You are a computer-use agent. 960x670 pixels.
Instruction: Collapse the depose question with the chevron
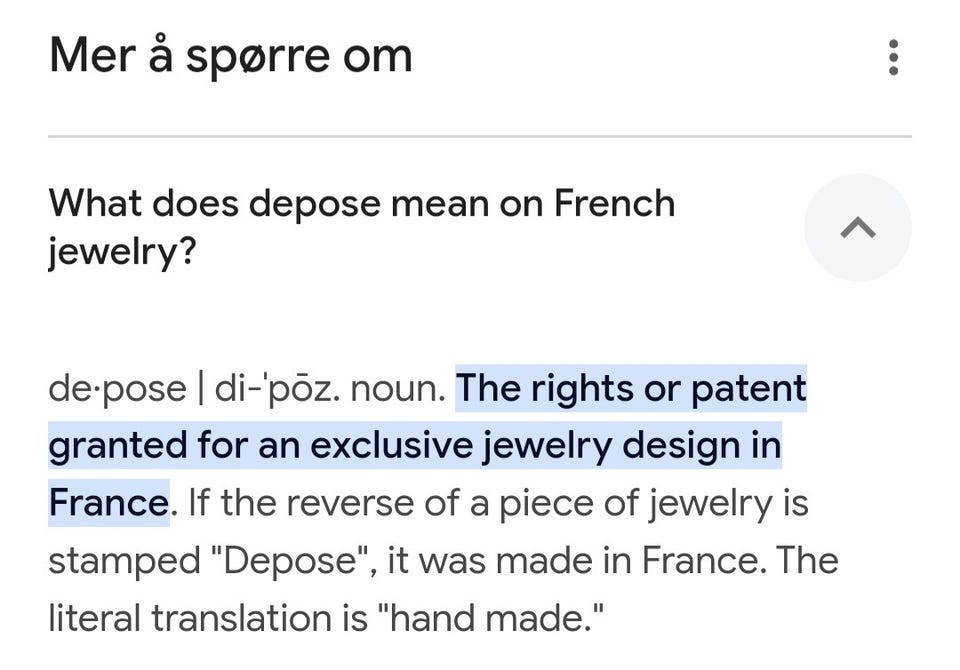pos(857,228)
